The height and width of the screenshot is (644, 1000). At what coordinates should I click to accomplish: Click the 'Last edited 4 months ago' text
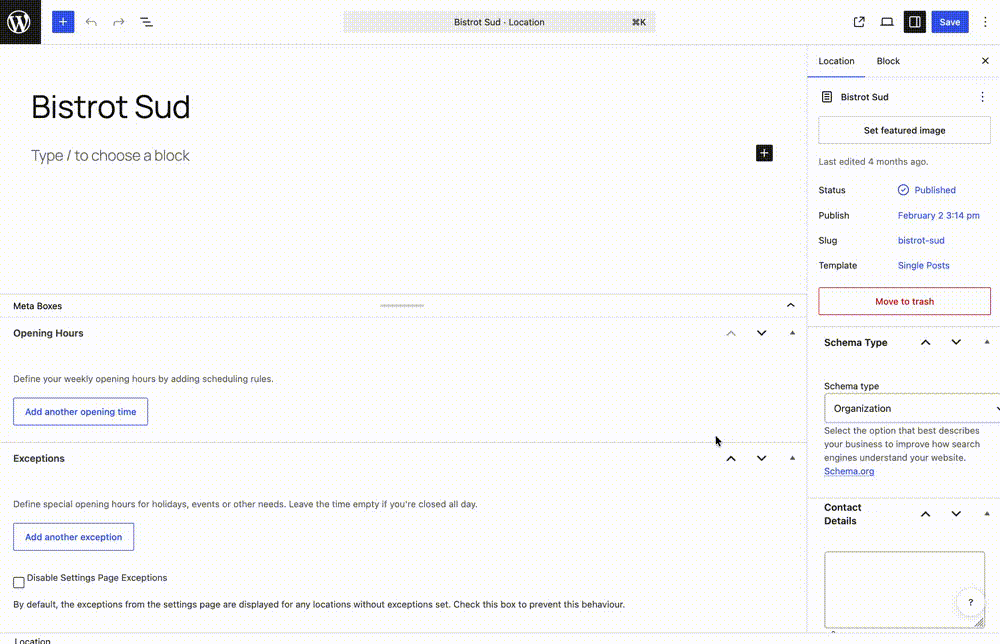point(873,162)
